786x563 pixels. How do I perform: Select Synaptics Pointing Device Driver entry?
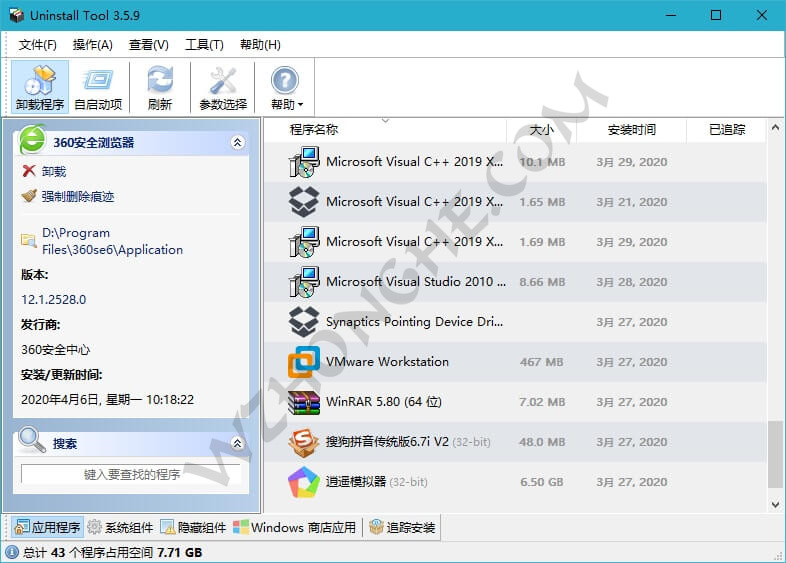[x=515, y=322]
